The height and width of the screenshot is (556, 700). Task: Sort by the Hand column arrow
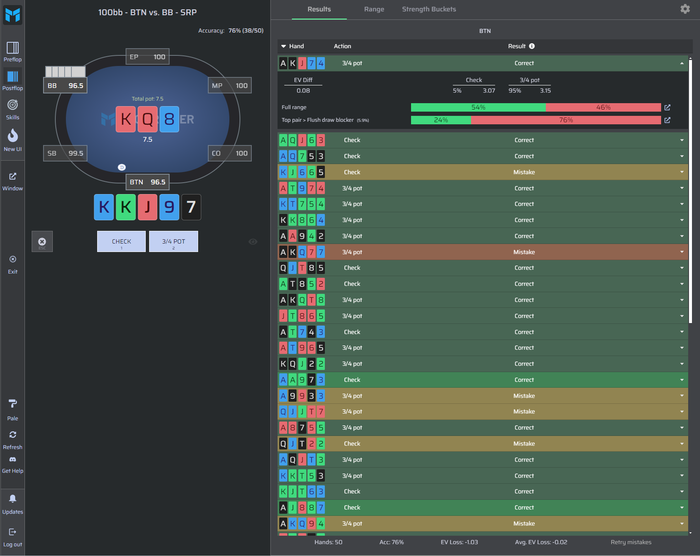tap(283, 46)
